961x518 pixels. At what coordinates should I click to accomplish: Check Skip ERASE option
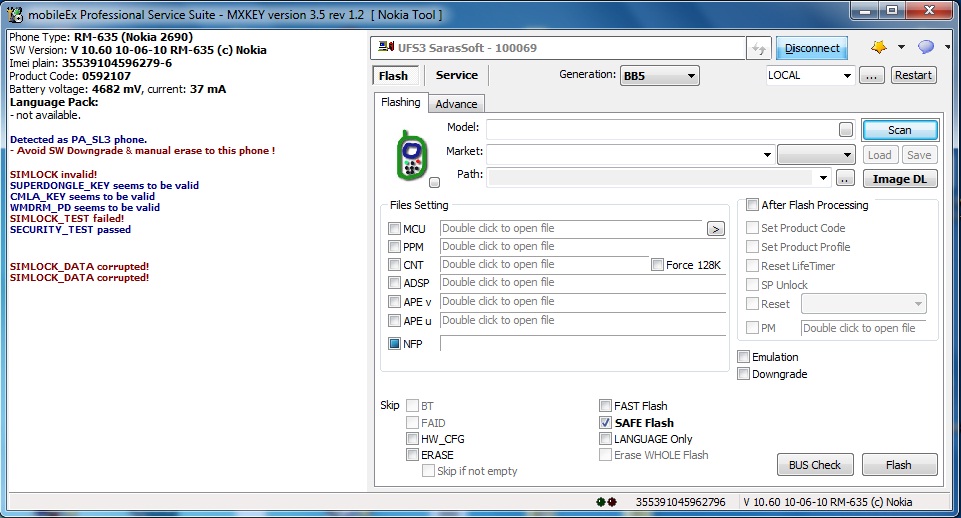(x=412, y=455)
